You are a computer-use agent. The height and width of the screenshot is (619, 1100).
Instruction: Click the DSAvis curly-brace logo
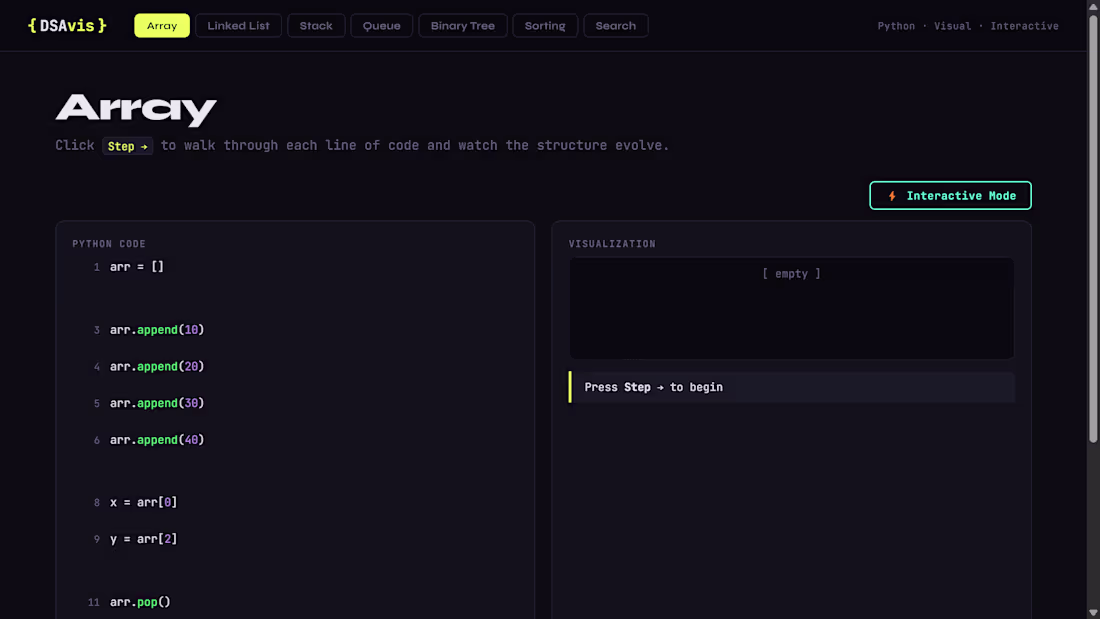coord(65,25)
